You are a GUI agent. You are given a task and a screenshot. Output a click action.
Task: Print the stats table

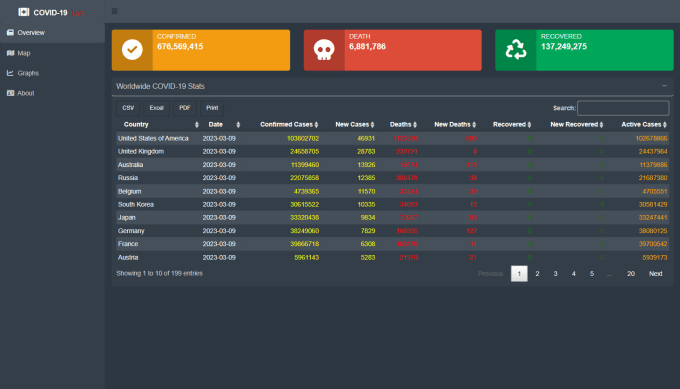click(212, 108)
